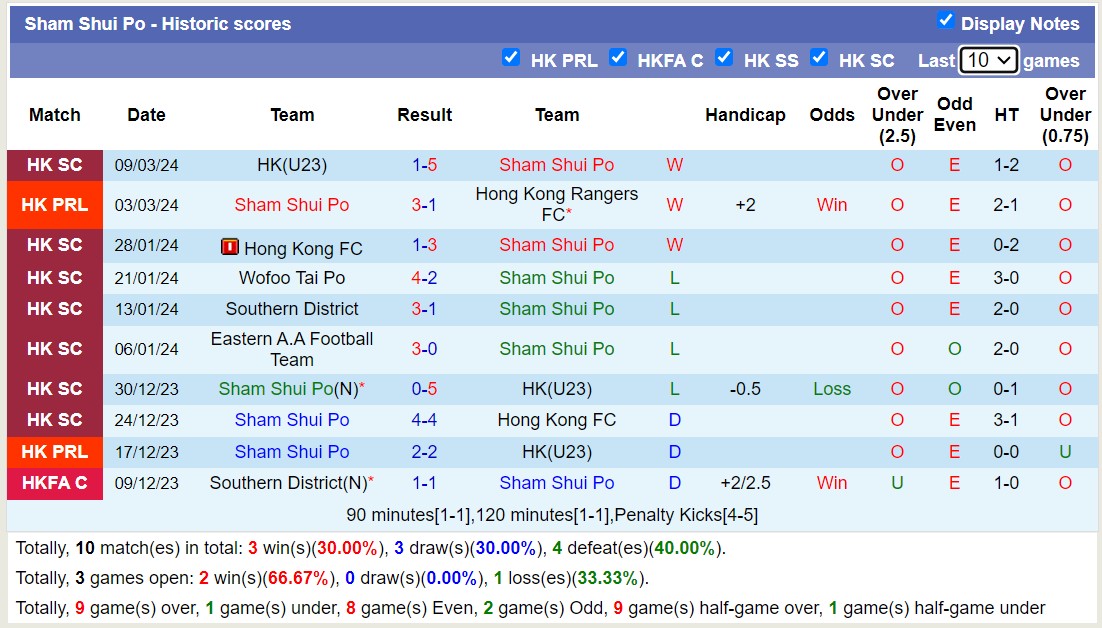Click Eastern A.A Football Team link
The width and height of the screenshot is (1102, 628).
[x=292, y=349]
